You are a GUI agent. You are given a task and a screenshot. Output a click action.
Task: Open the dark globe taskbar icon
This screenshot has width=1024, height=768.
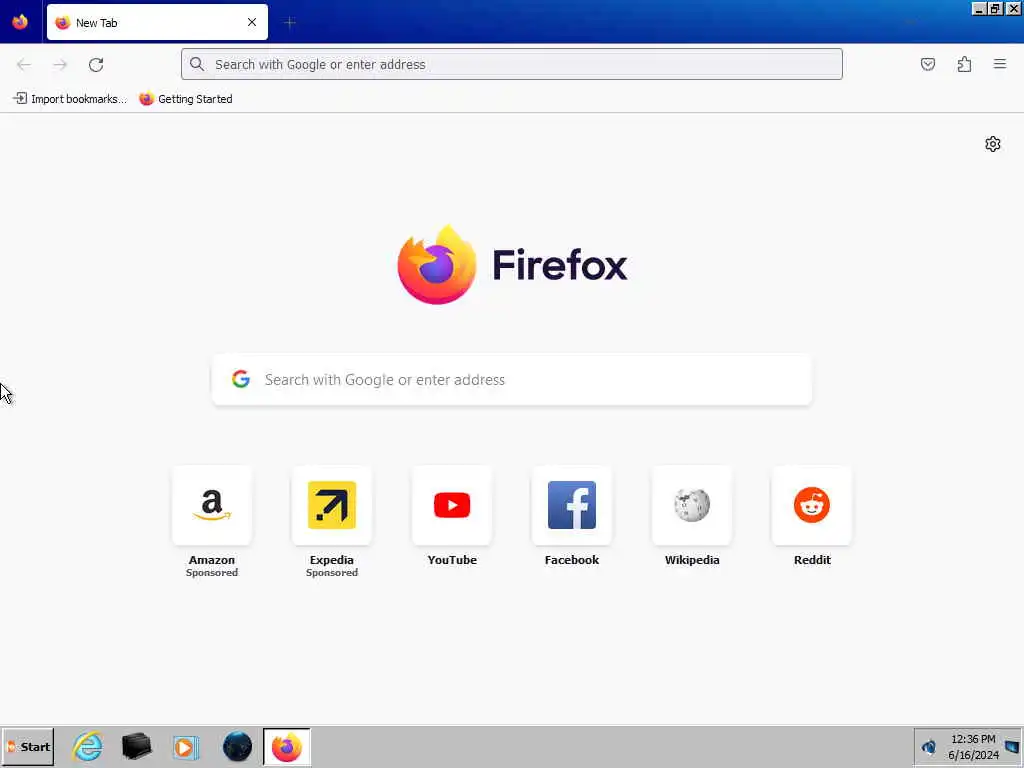click(237, 746)
